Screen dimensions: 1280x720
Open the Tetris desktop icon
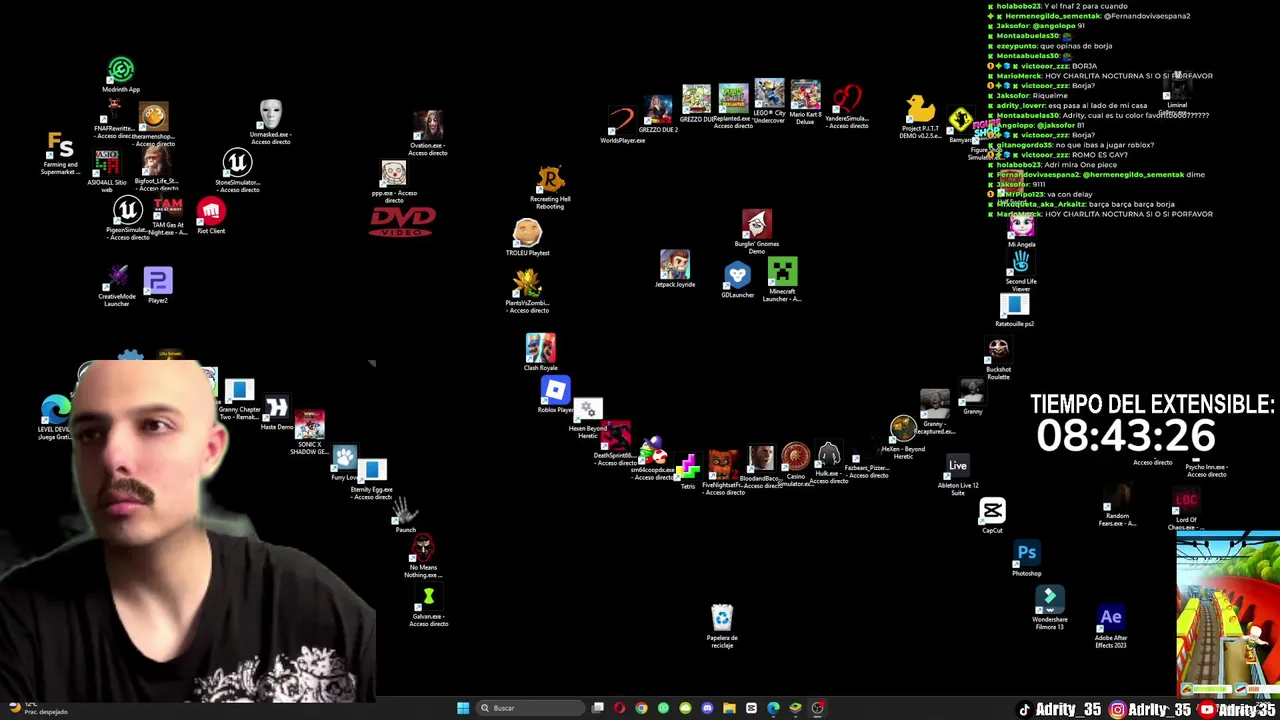click(688, 467)
